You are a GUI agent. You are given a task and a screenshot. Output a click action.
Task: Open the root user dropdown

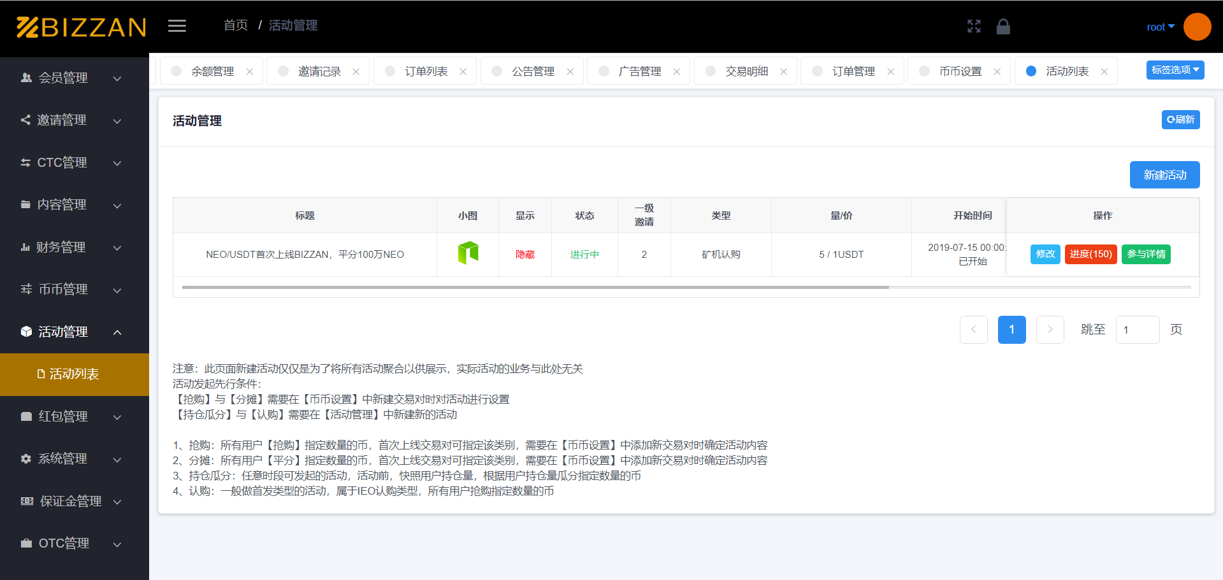pos(1159,26)
